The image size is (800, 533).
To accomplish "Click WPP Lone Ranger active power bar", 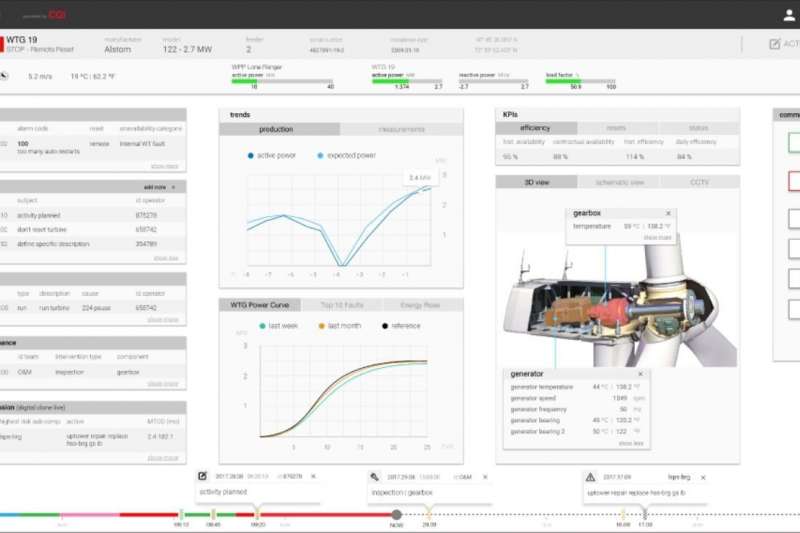I will pyautogui.click(x=282, y=81).
